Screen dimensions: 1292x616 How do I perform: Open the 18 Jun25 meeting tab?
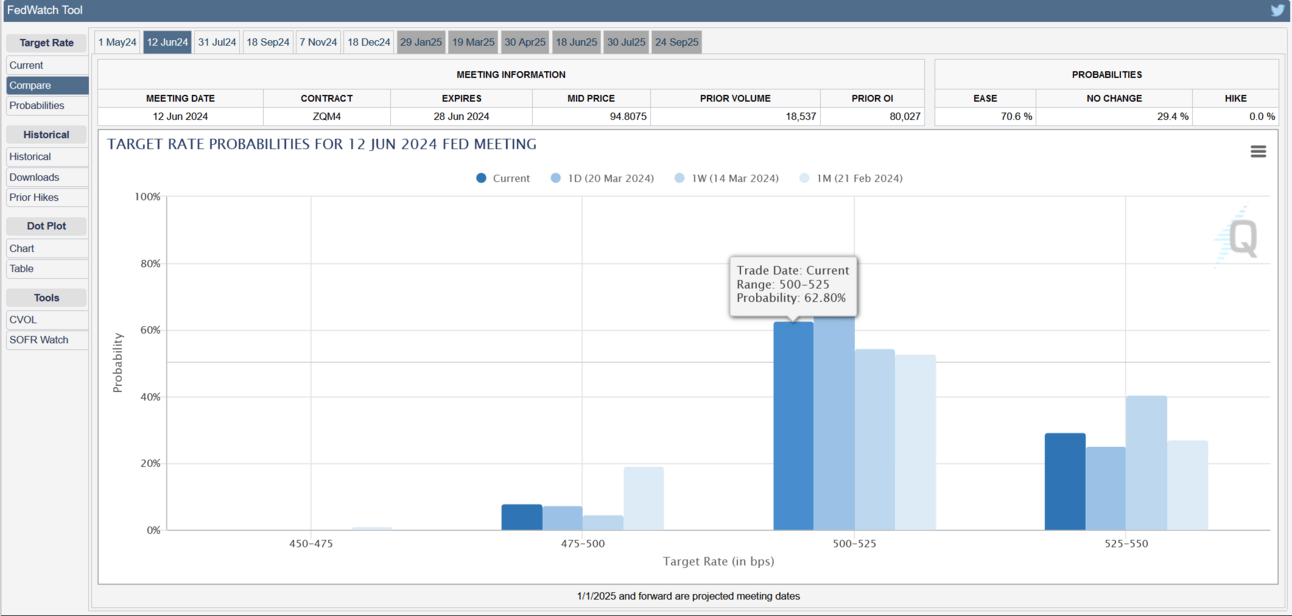click(x=576, y=42)
